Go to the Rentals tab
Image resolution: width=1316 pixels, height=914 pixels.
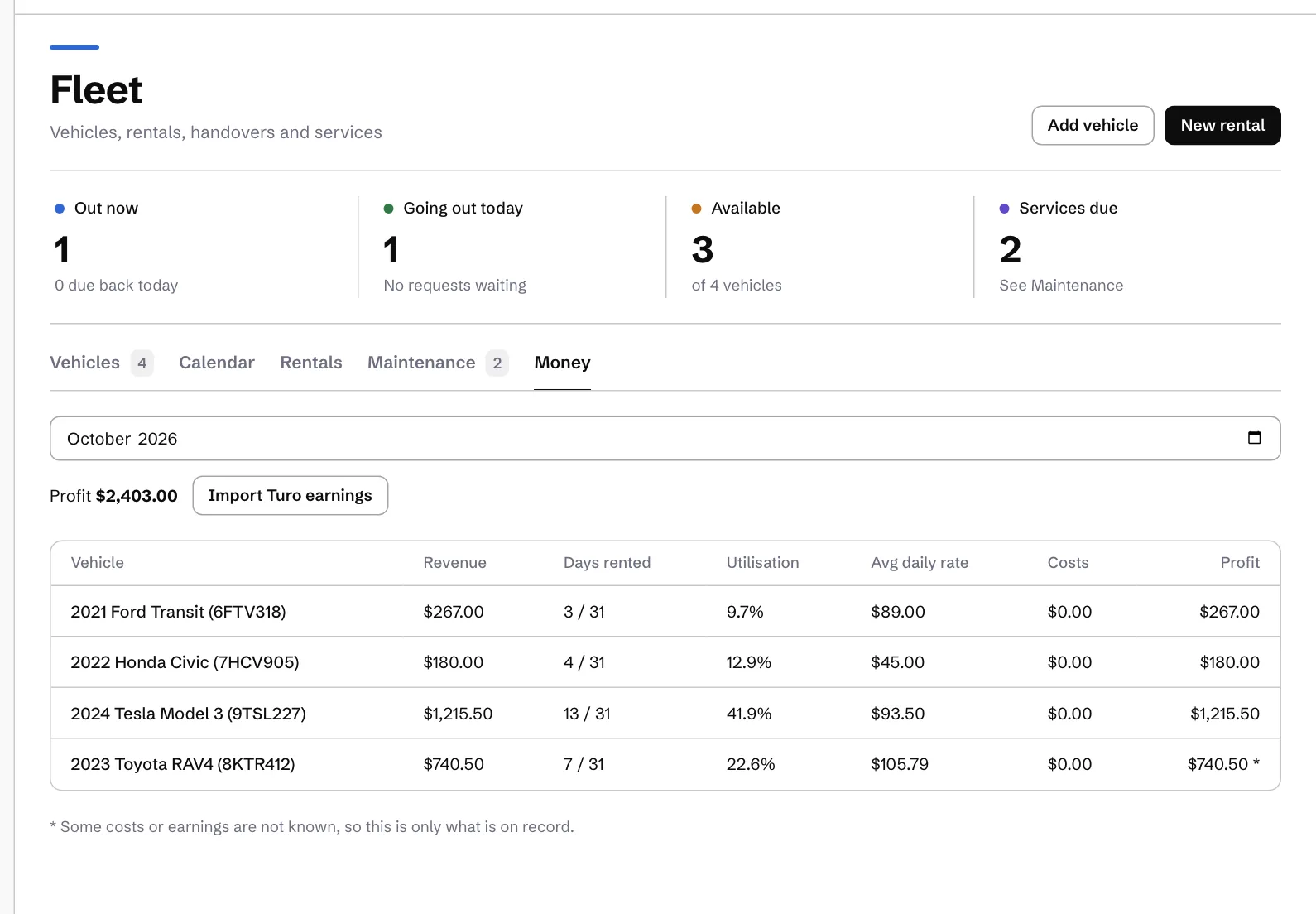pos(311,363)
